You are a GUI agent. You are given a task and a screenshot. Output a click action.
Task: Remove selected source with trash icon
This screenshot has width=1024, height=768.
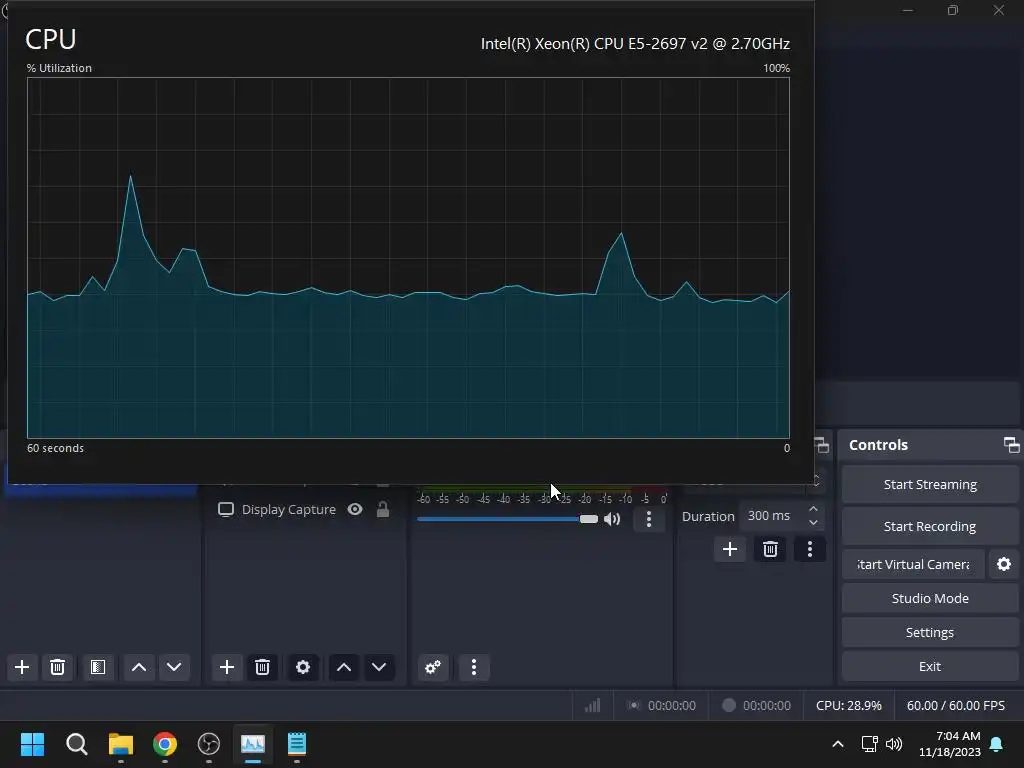(x=263, y=667)
